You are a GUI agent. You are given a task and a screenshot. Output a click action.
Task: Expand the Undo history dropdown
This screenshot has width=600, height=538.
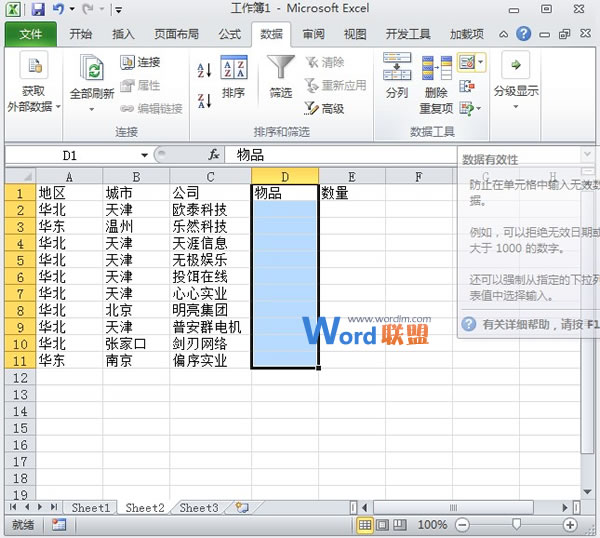(x=72, y=9)
